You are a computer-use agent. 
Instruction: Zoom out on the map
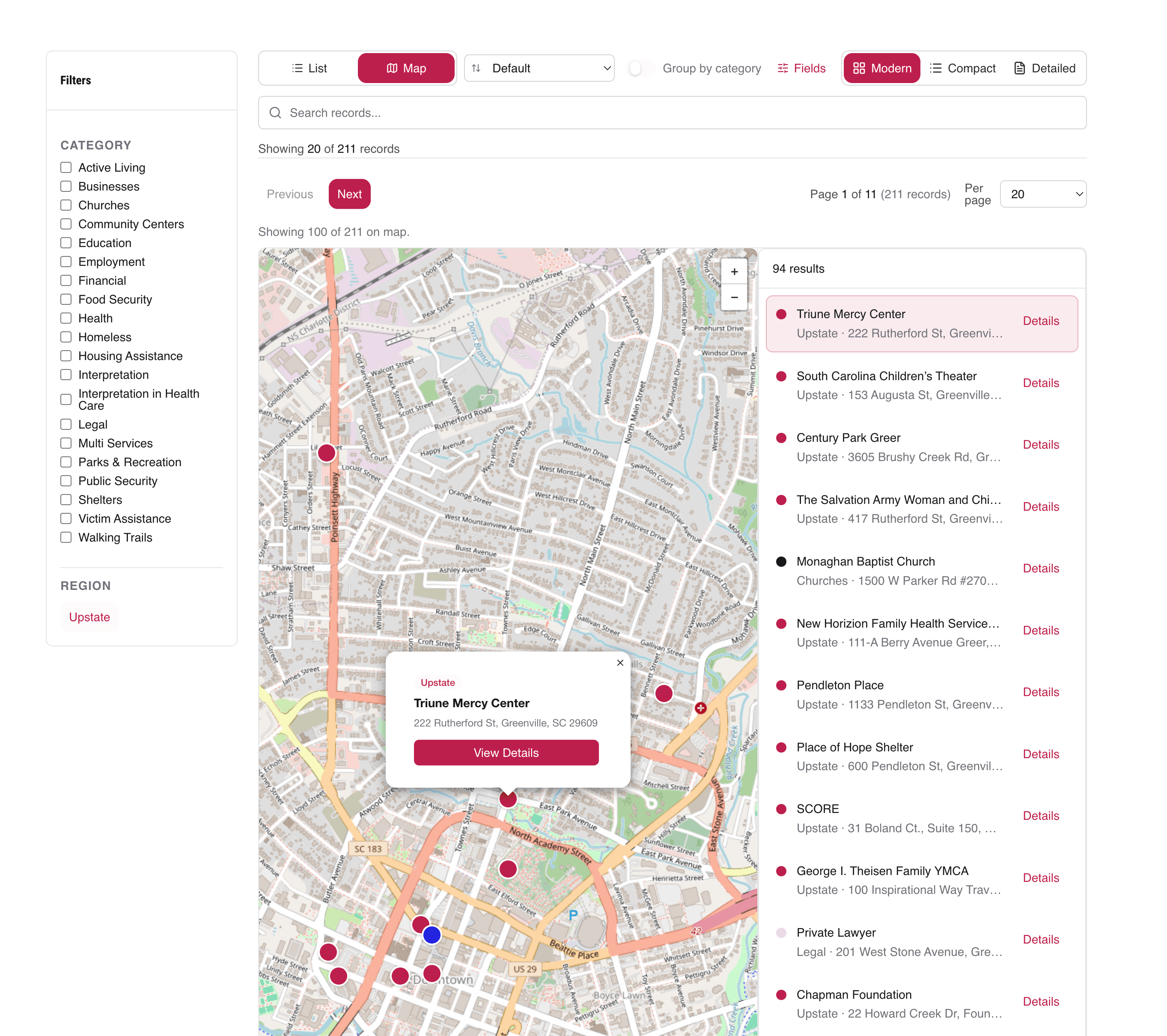click(734, 298)
